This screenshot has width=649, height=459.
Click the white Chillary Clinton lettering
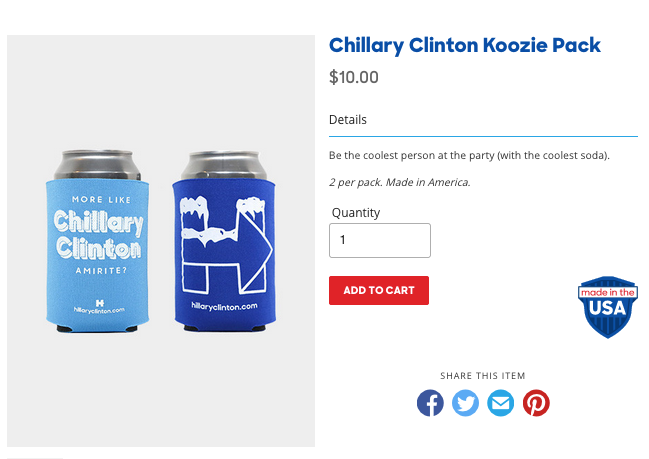99,235
